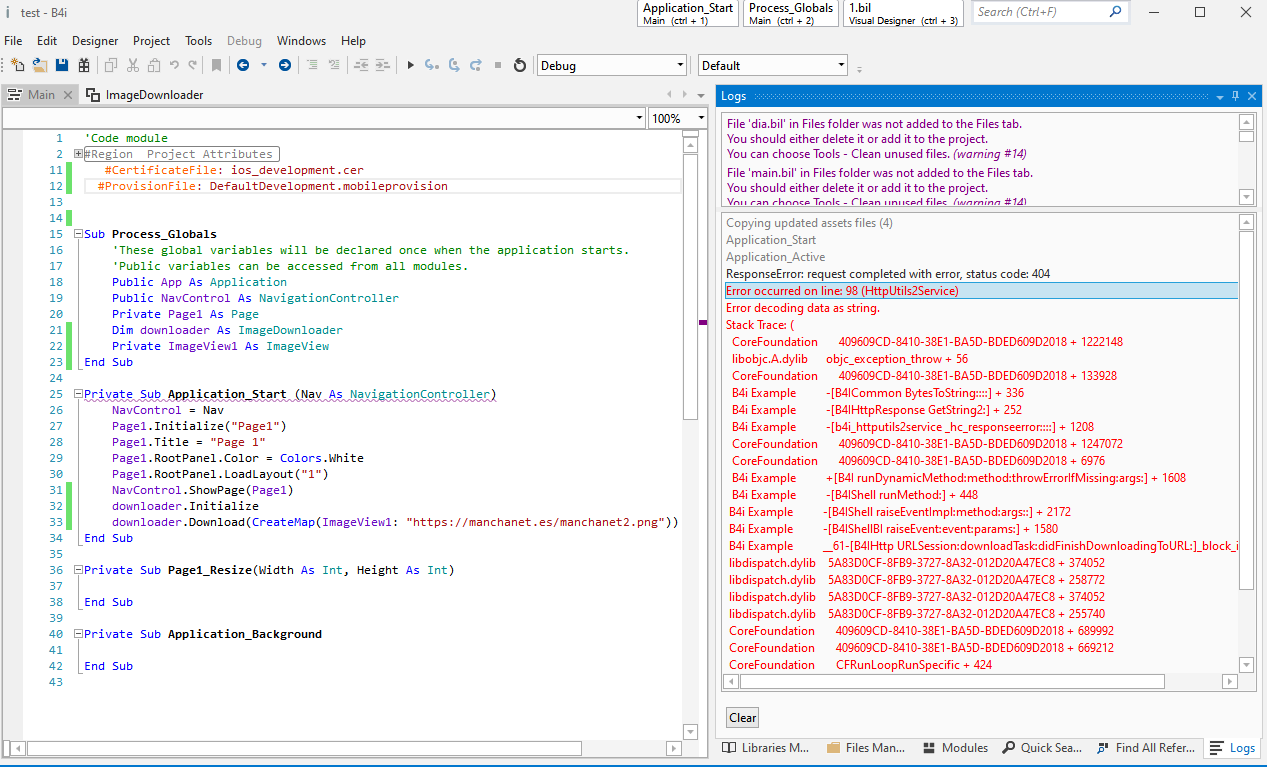Viewport: 1267px width, 767px height.
Task: Click the horizontal scrollbar in the Logs panel
Action: (x=950, y=682)
